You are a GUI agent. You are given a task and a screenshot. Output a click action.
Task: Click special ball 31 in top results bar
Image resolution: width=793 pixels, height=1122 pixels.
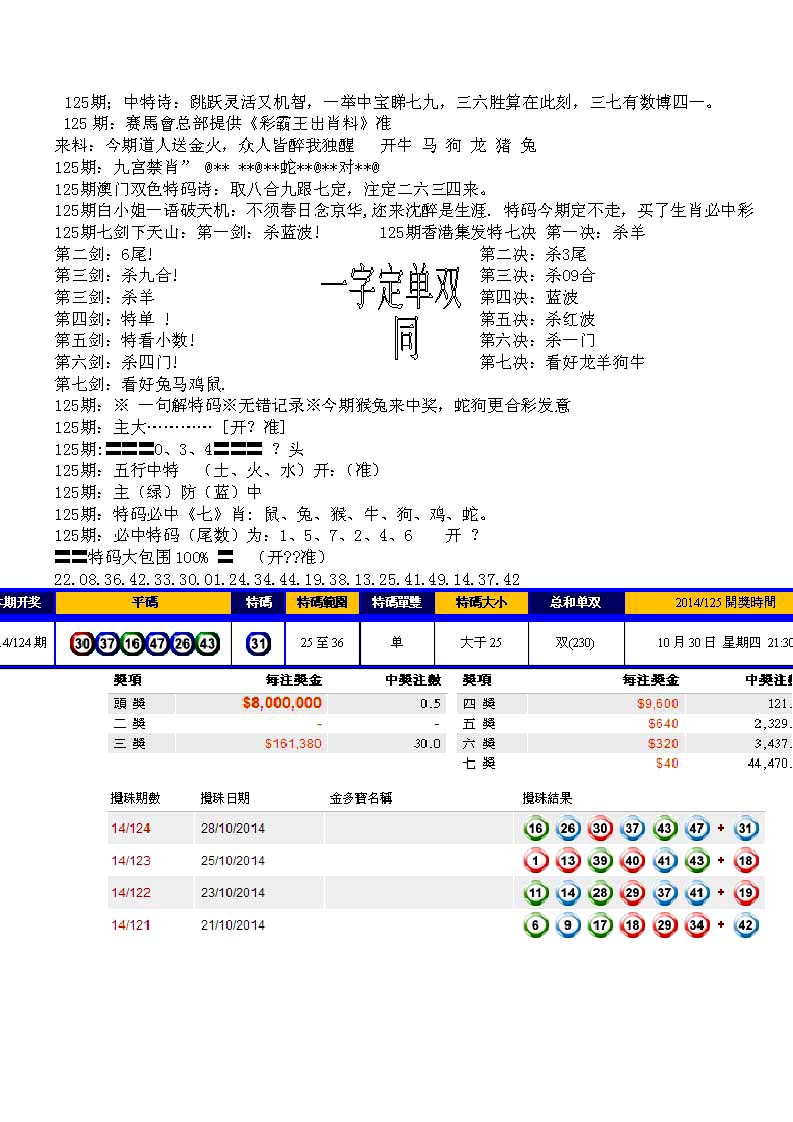(258, 643)
